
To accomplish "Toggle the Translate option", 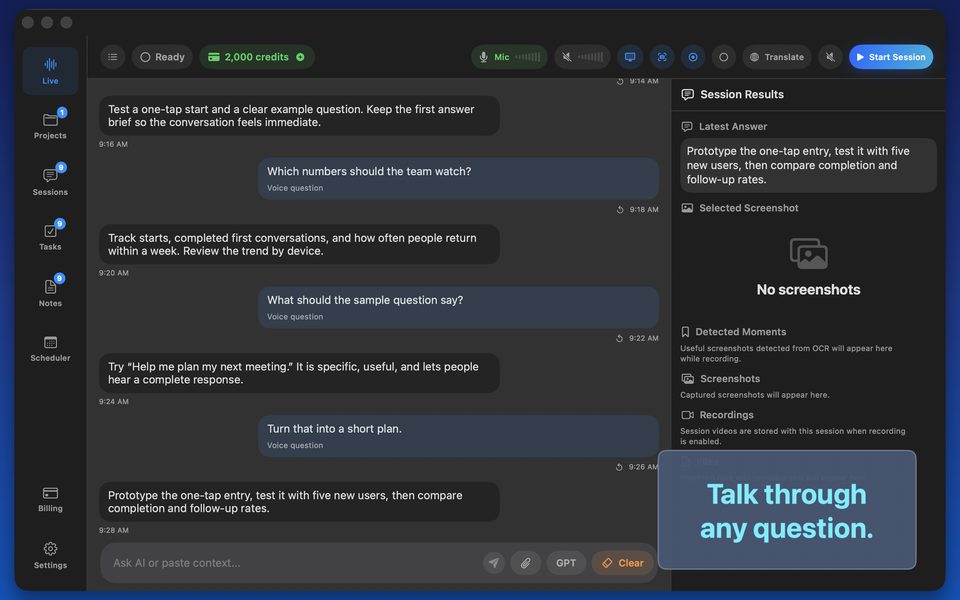I will [777, 57].
